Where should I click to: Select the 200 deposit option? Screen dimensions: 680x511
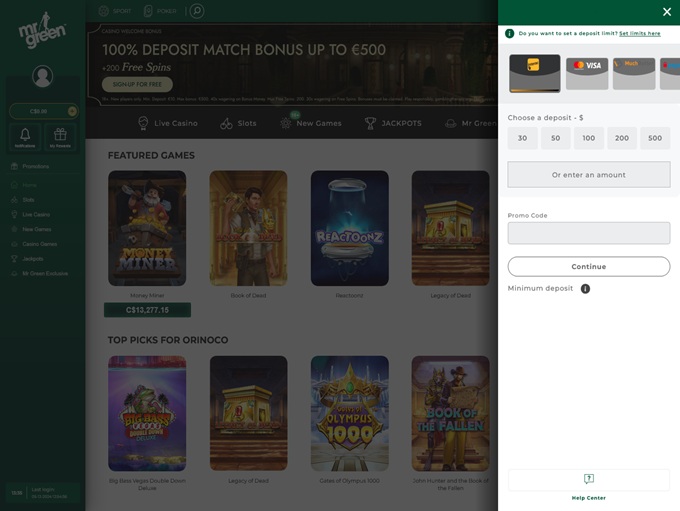click(x=622, y=138)
